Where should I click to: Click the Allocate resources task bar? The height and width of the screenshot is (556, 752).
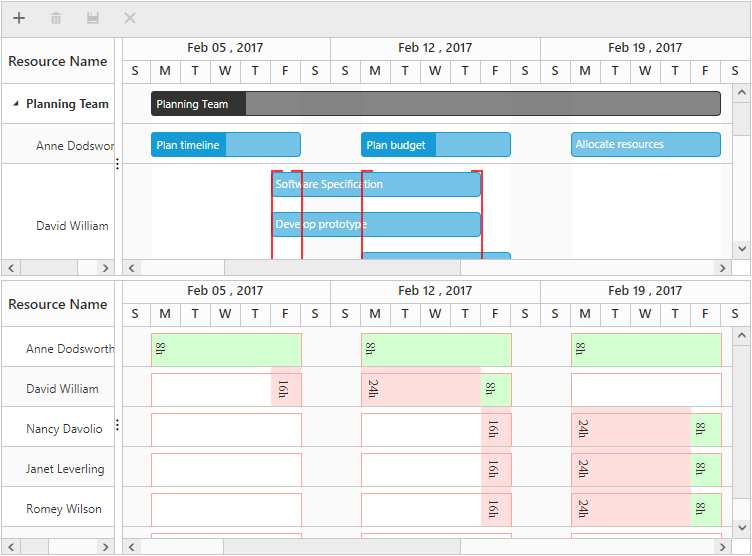pos(645,145)
